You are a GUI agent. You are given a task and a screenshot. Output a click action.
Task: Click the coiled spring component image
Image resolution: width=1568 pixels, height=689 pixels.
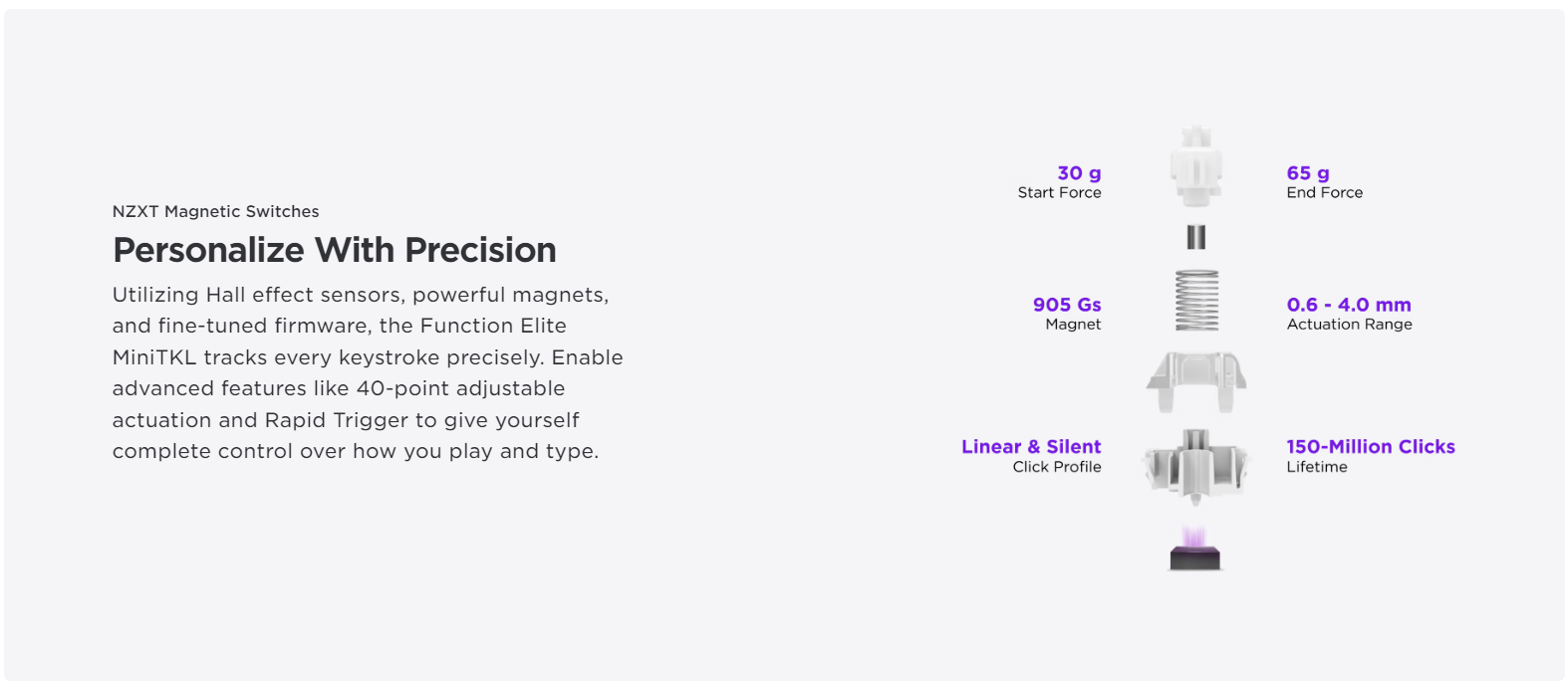(x=1196, y=300)
